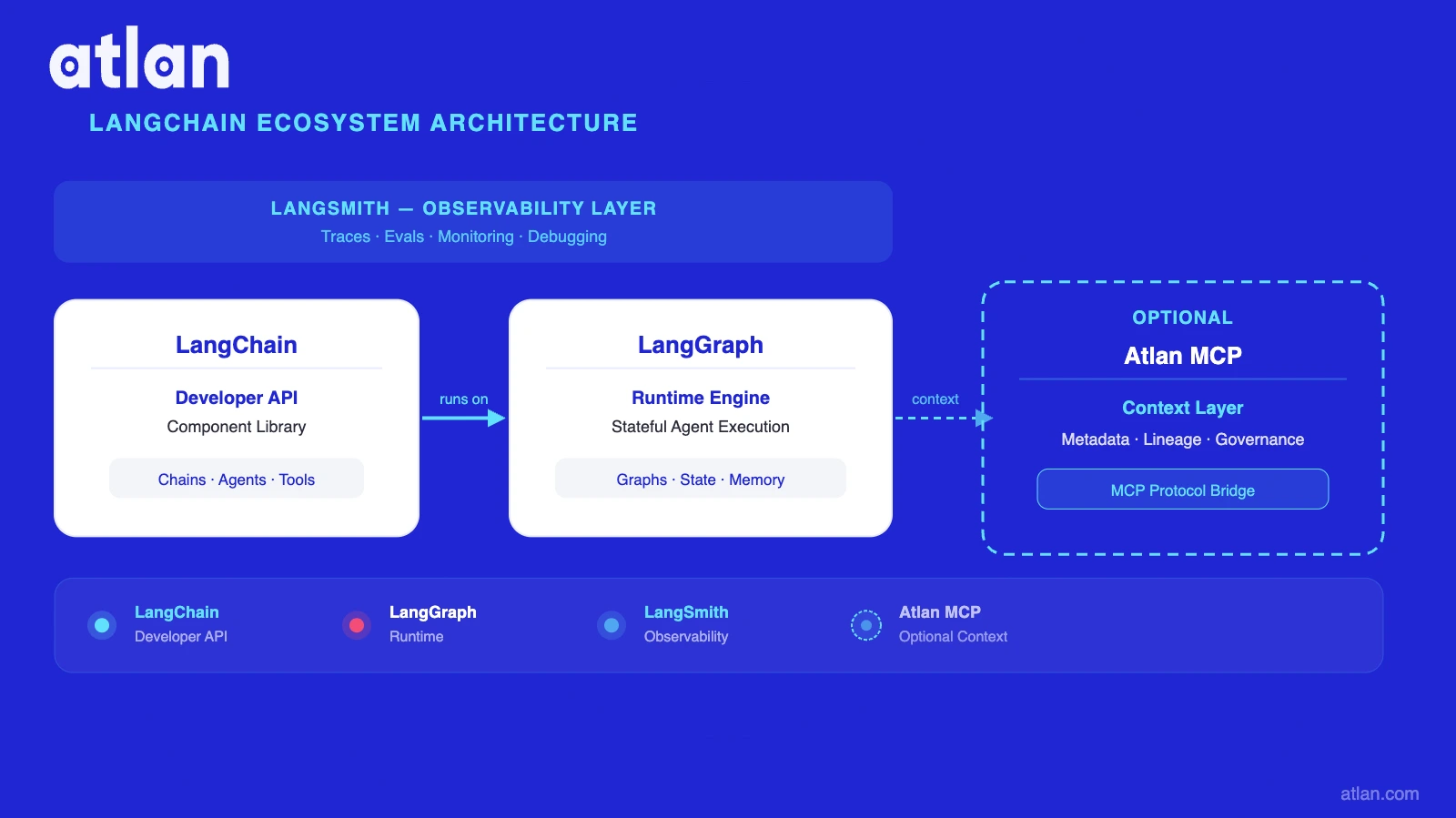This screenshot has height=818, width=1456.
Task: Click the 'Optional Context' legend subtitle
Action: click(953, 637)
